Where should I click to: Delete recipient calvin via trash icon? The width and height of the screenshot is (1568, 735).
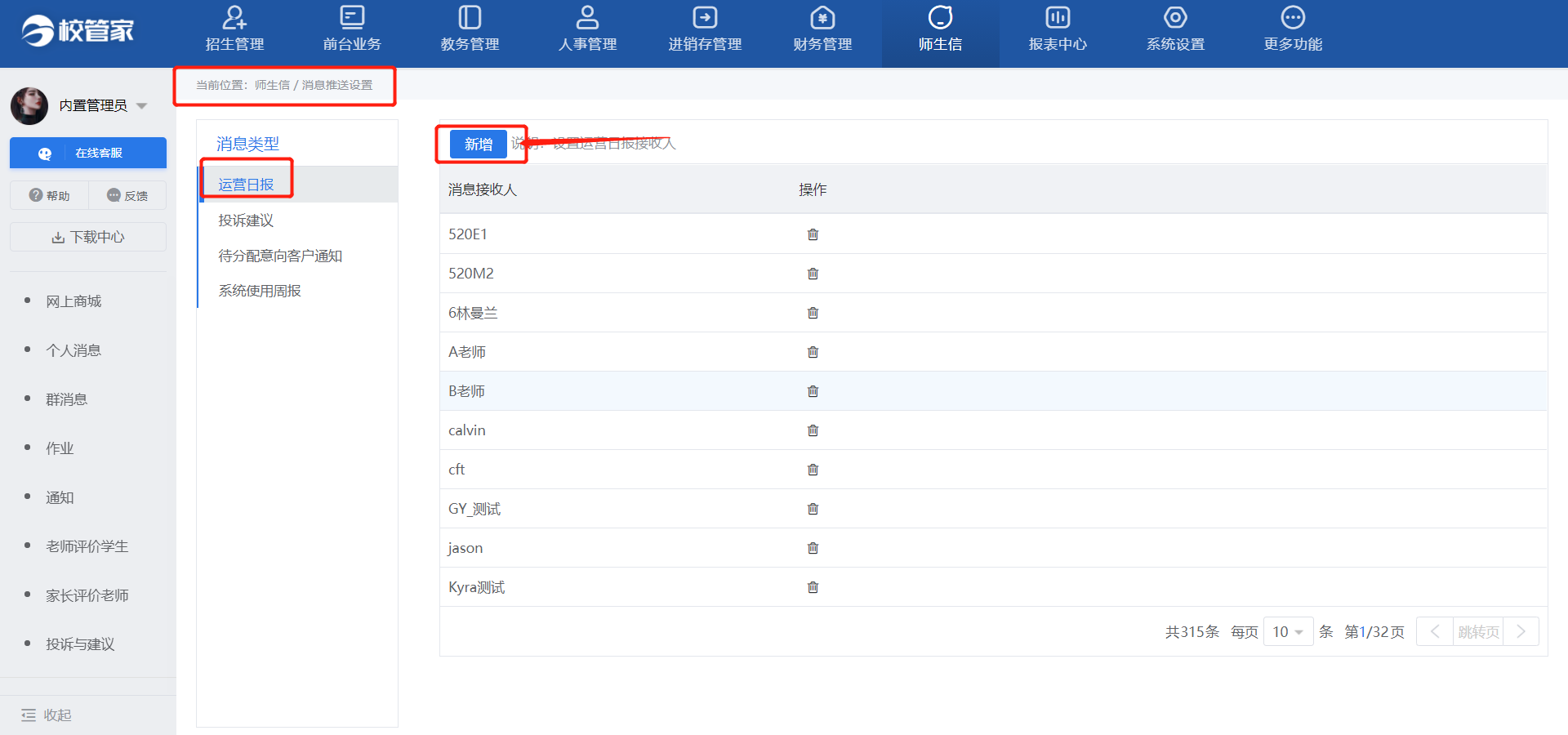tap(813, 430)
